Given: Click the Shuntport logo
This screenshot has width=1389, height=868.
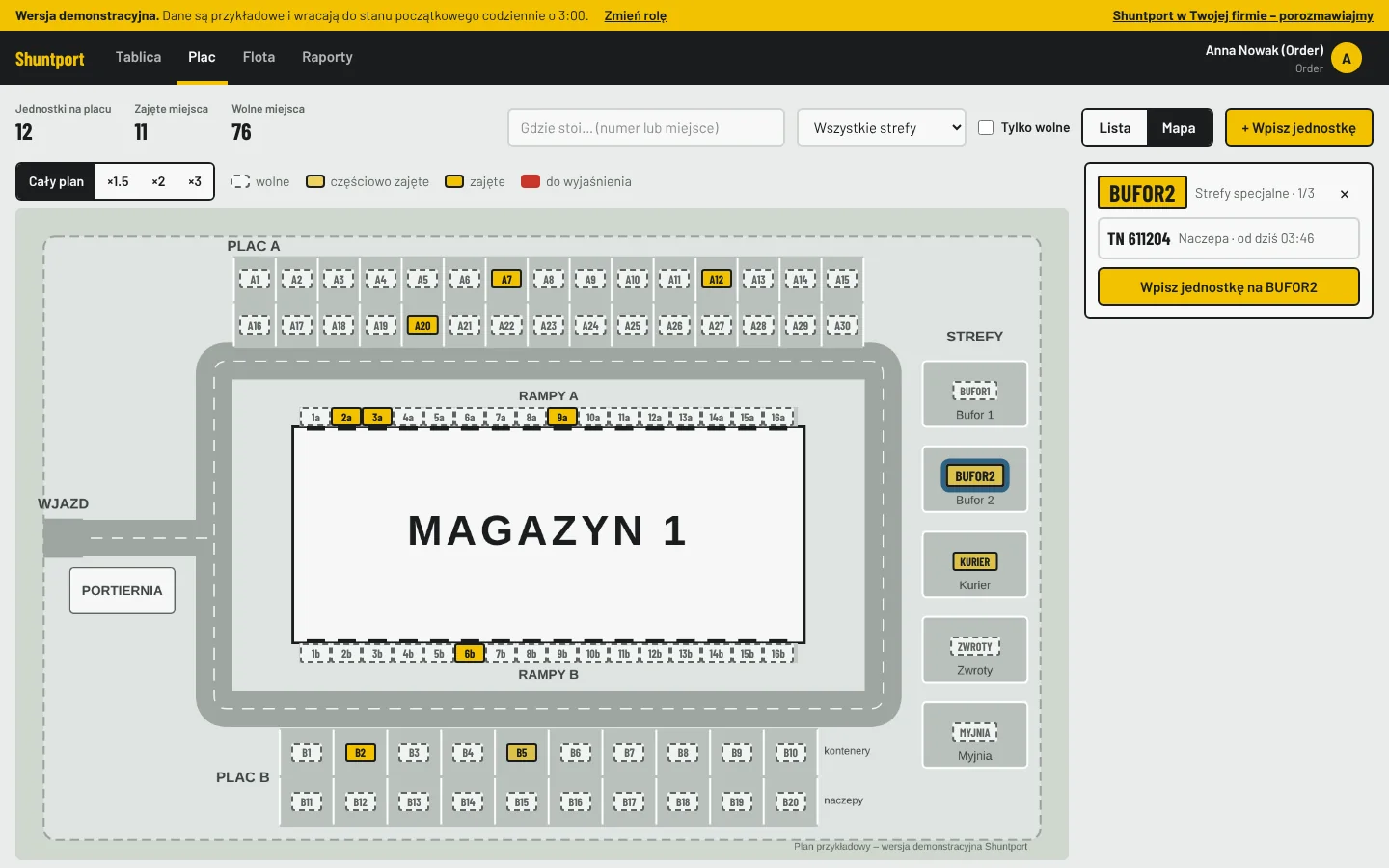Looking at the screenshot, I should (x=50, y=59).
